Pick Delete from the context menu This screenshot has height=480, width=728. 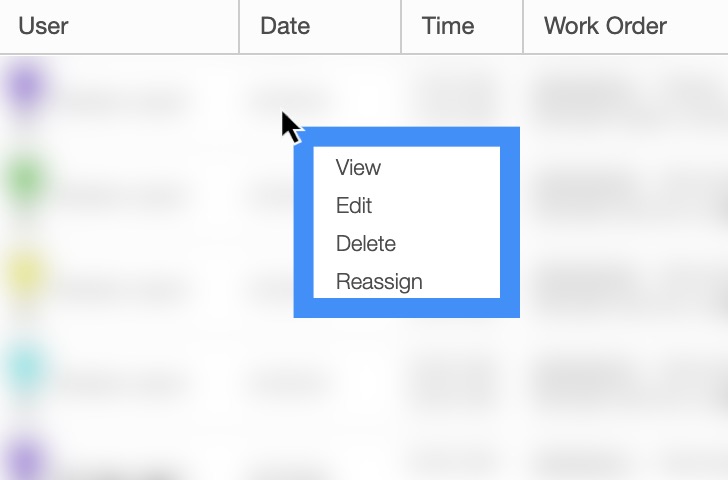(366, 244)
